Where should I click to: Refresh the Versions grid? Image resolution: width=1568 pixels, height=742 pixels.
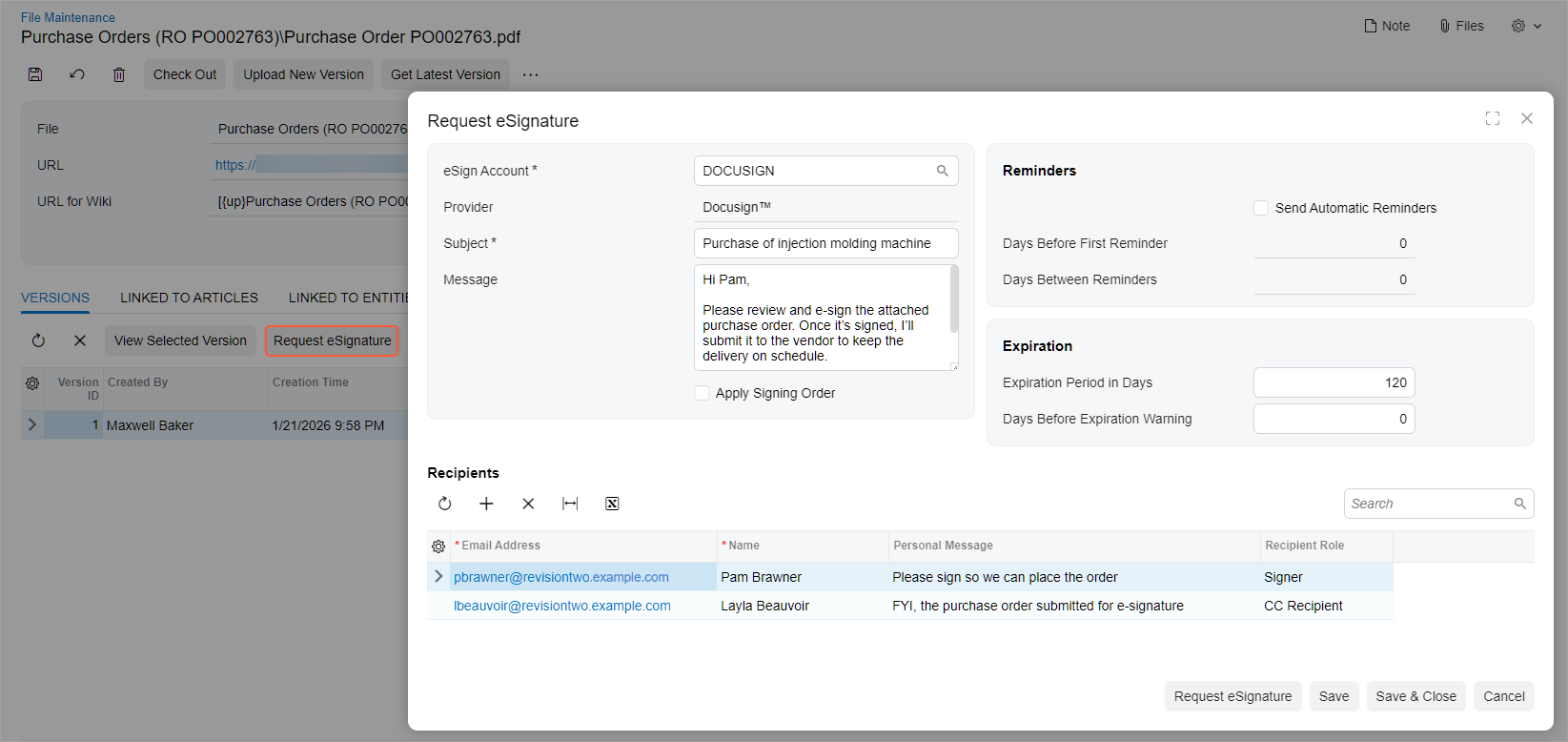coord(38,340)
